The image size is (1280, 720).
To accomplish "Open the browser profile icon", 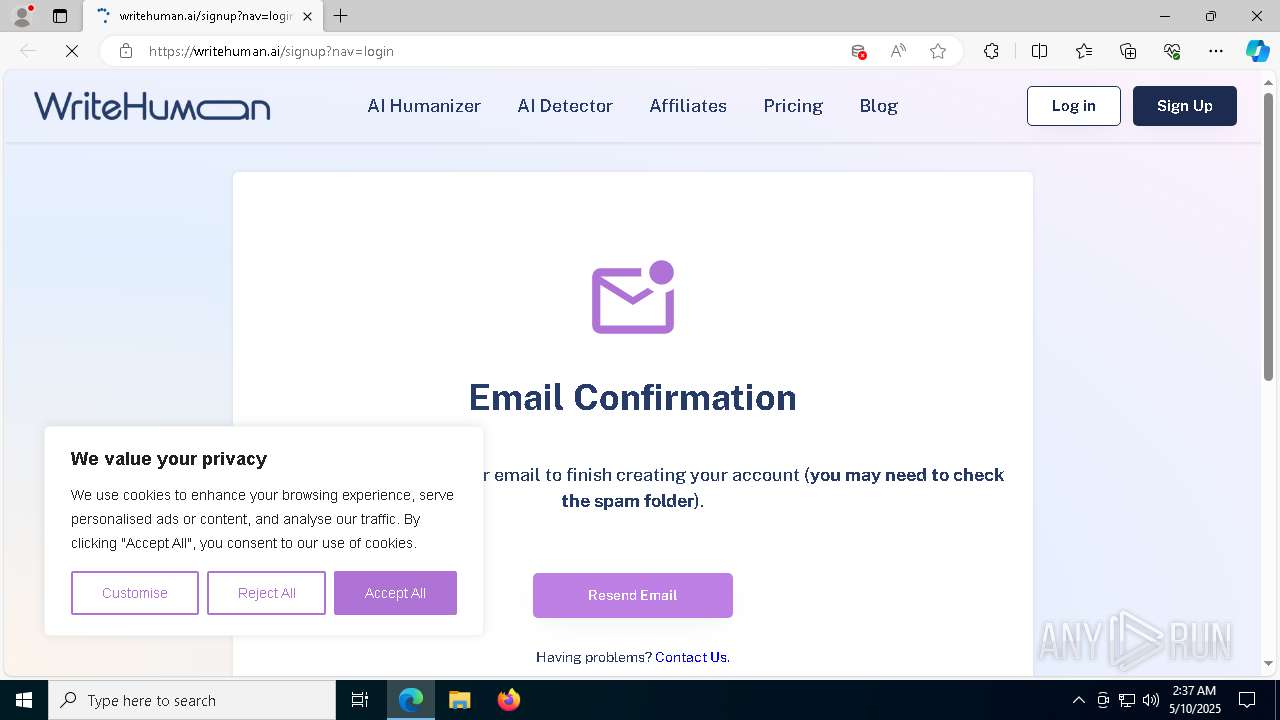I will [22, 16].
